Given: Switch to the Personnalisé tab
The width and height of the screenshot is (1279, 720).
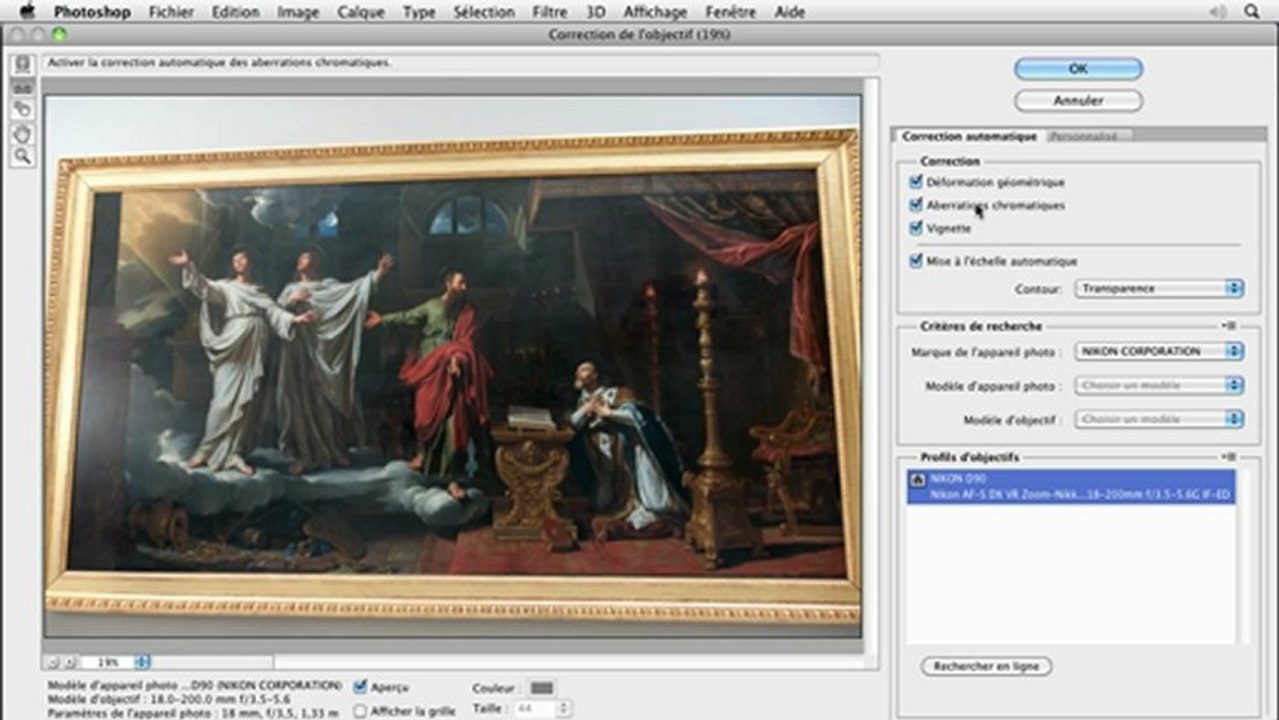Looking at the screenshot, I should coord(1088,136).
